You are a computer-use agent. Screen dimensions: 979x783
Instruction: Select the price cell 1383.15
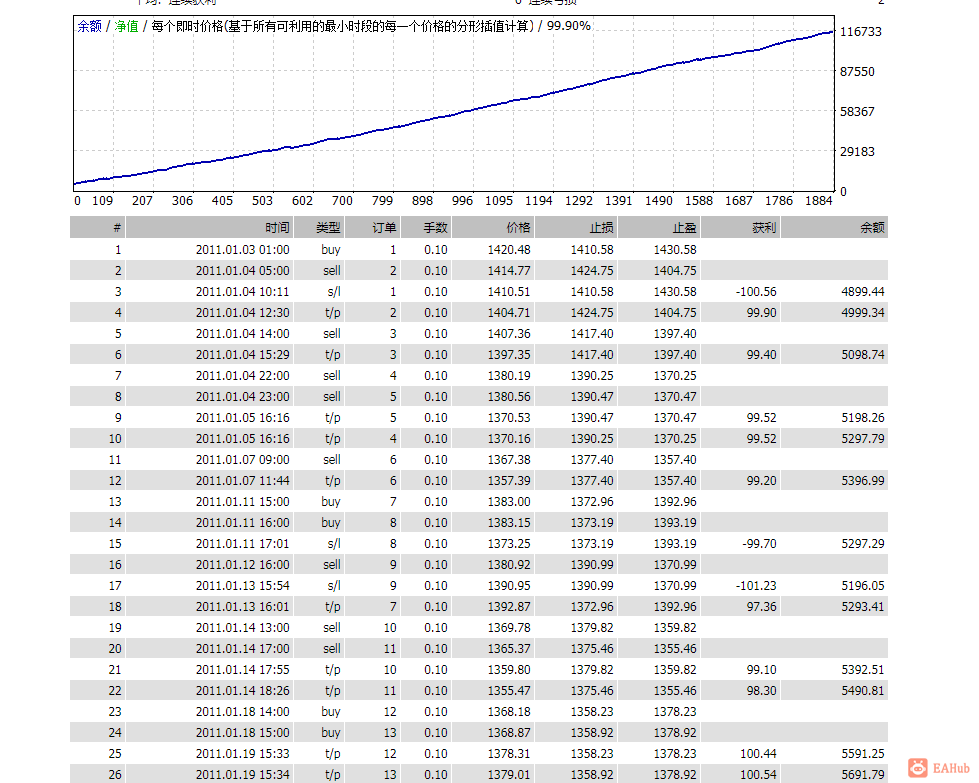point(509,523)
